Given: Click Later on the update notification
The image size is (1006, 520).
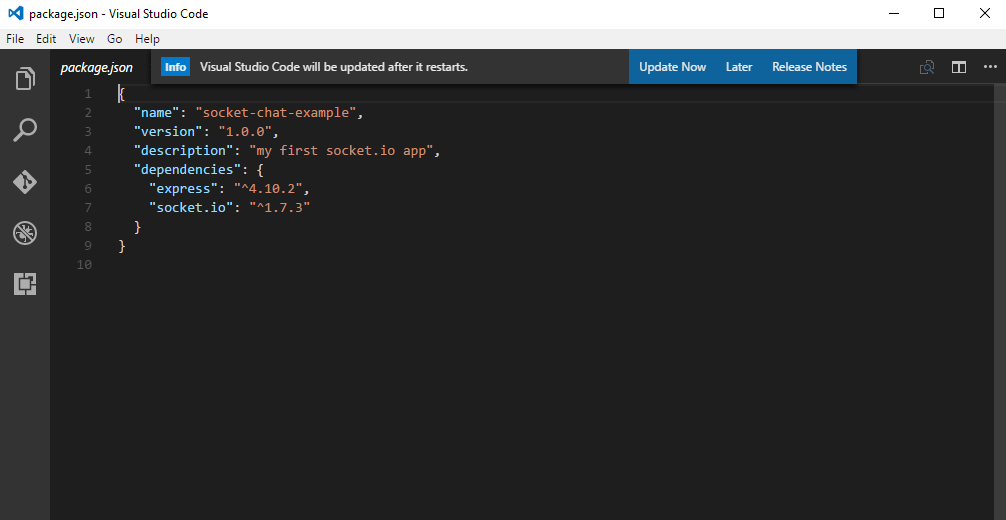Looking at the screenshot, I should 739,67.
